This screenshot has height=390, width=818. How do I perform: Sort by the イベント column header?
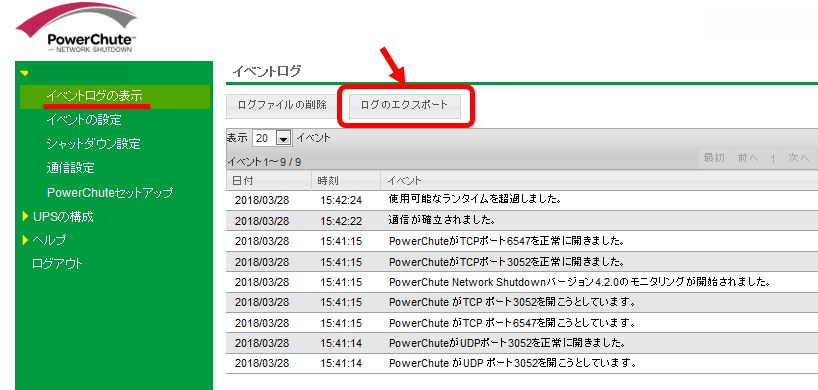coord(404,180)
